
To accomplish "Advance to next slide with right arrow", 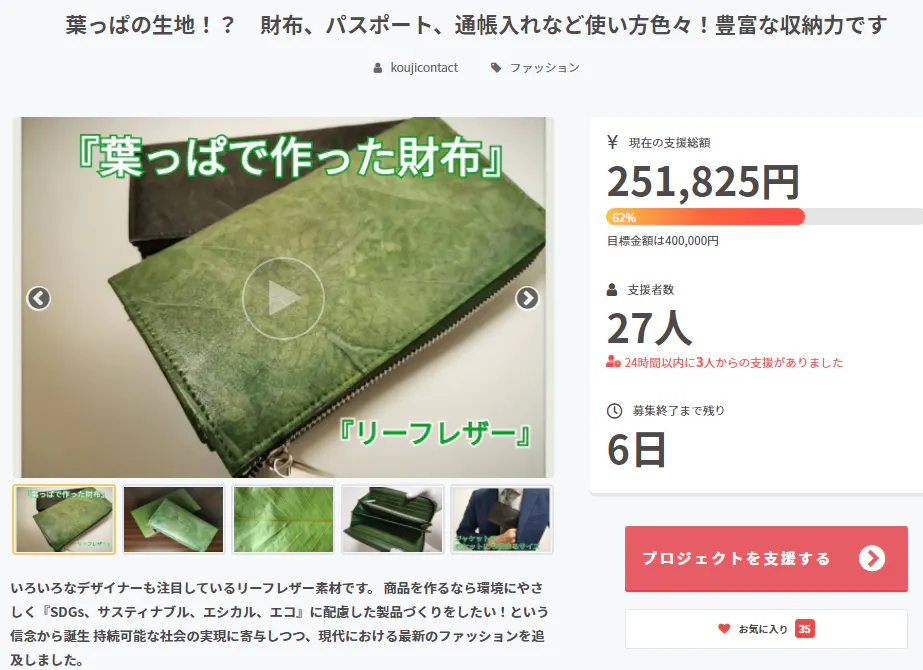I will pos(527,298).
